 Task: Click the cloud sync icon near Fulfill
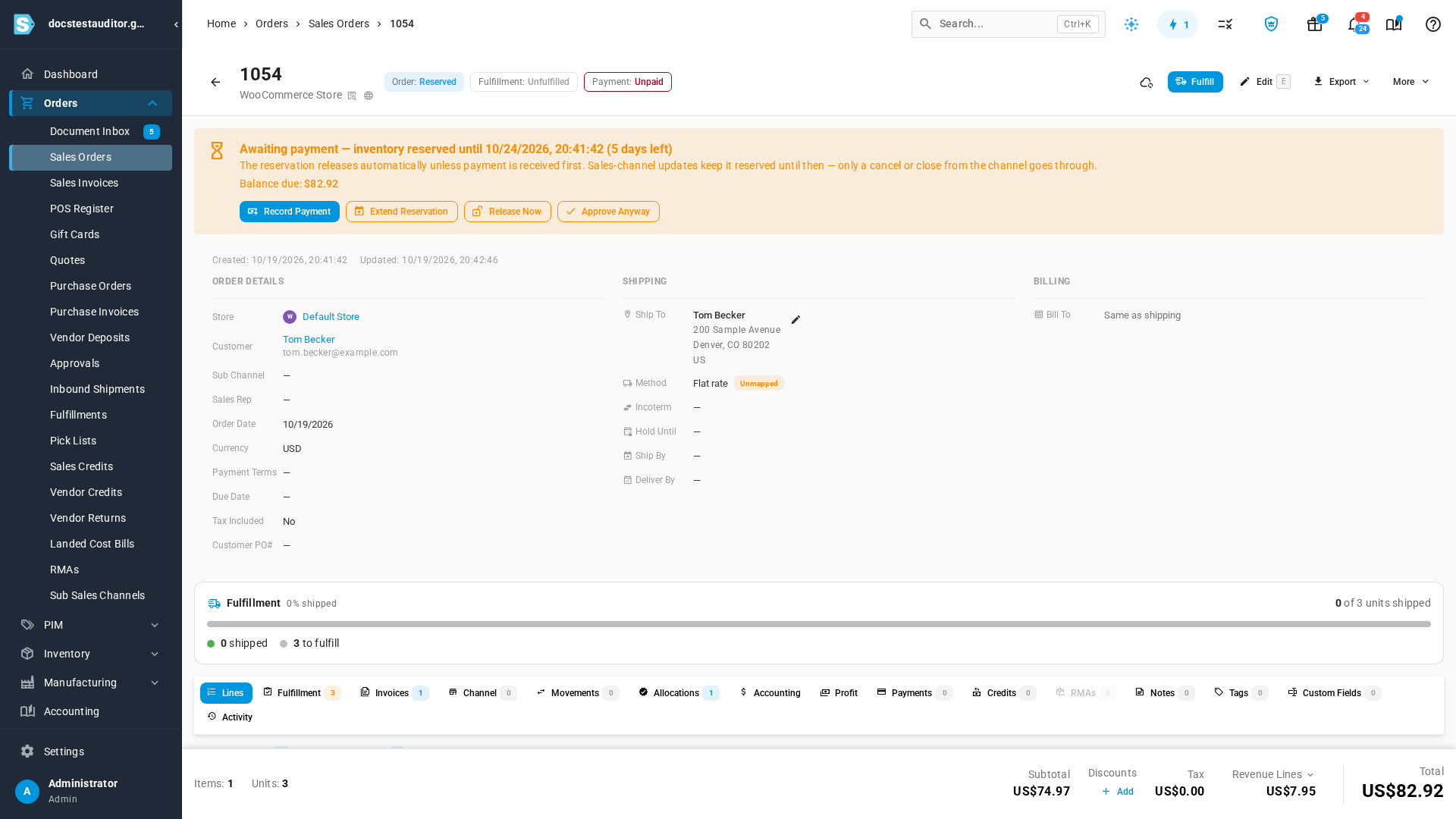[x=1147, y=82]
